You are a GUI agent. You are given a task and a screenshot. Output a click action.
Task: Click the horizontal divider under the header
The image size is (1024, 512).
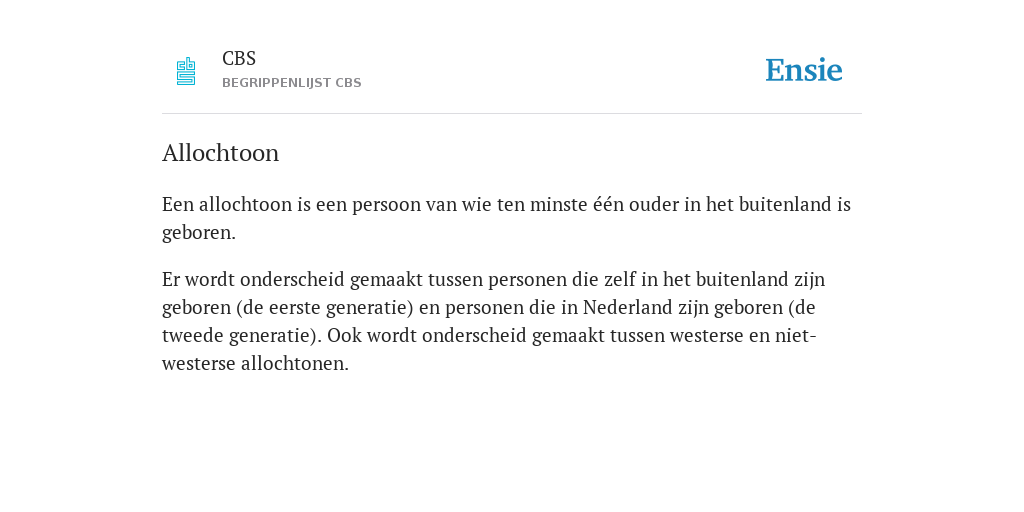tap(512, 114)
